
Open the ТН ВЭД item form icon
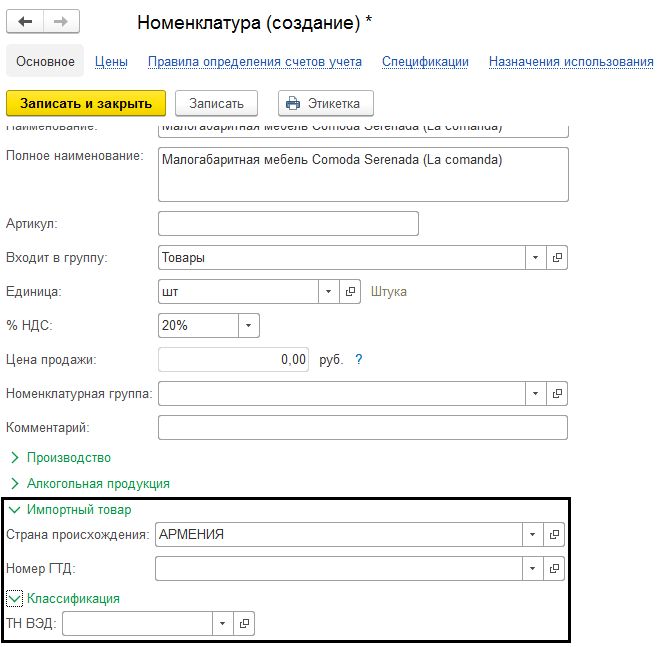[244, 623]
